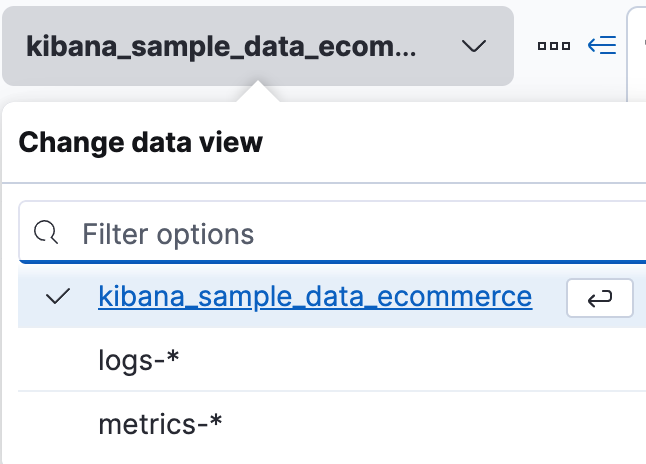
Task: Click the blue underline beneath the filter field
Action: coord(330,262)
